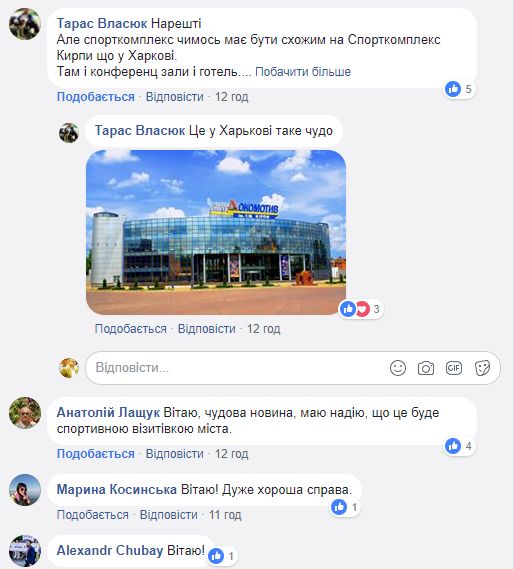Image resolution: width=514 pixels, height=569 pixels.
Task: Click the like reaction count on Тарас Власюк's comment
Action: point(460,89)
